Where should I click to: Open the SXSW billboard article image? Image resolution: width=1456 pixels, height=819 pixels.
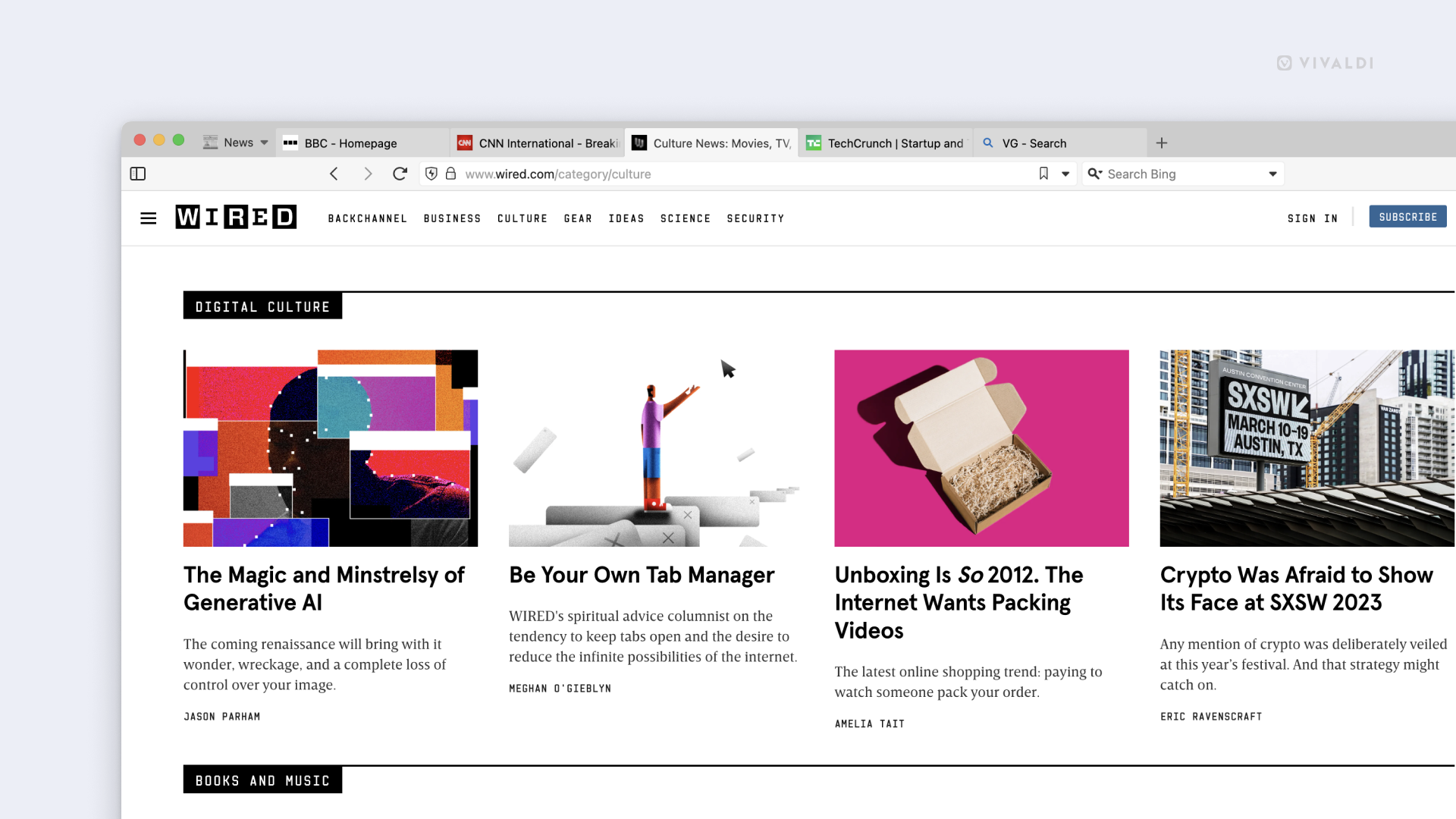1307,448
